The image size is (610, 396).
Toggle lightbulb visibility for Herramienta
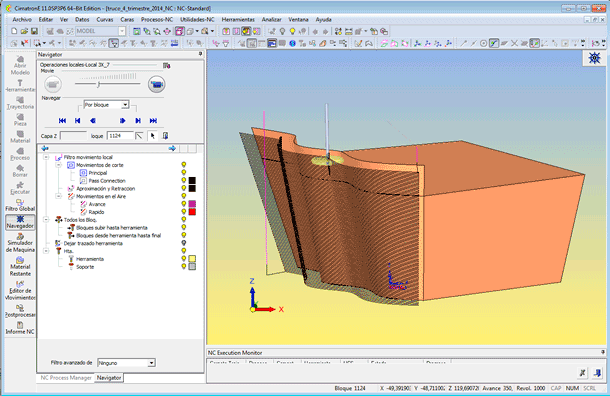(x=184, y=259)
